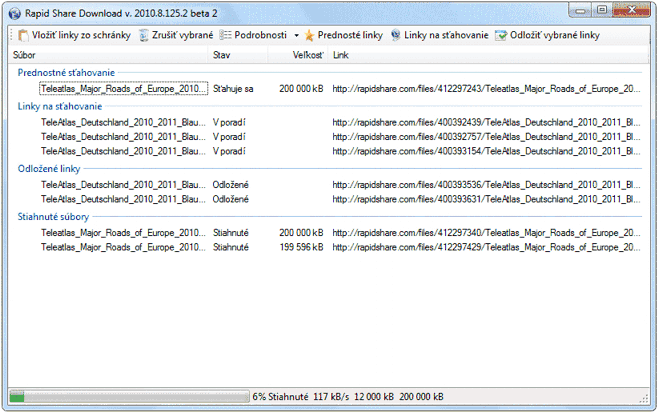This screenshot has width=658, height=413.
Task: Click the Rapid Share app icon in title bar
Action: click(x=13, y=11)
